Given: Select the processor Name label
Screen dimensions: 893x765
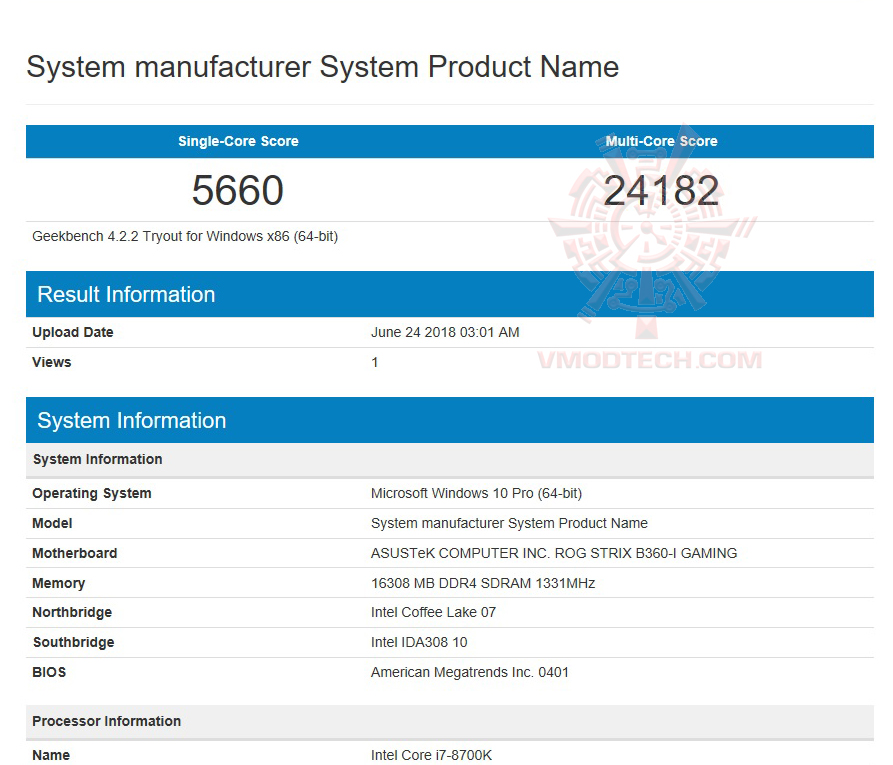Looking at the screenshot, I should point(51,755).
